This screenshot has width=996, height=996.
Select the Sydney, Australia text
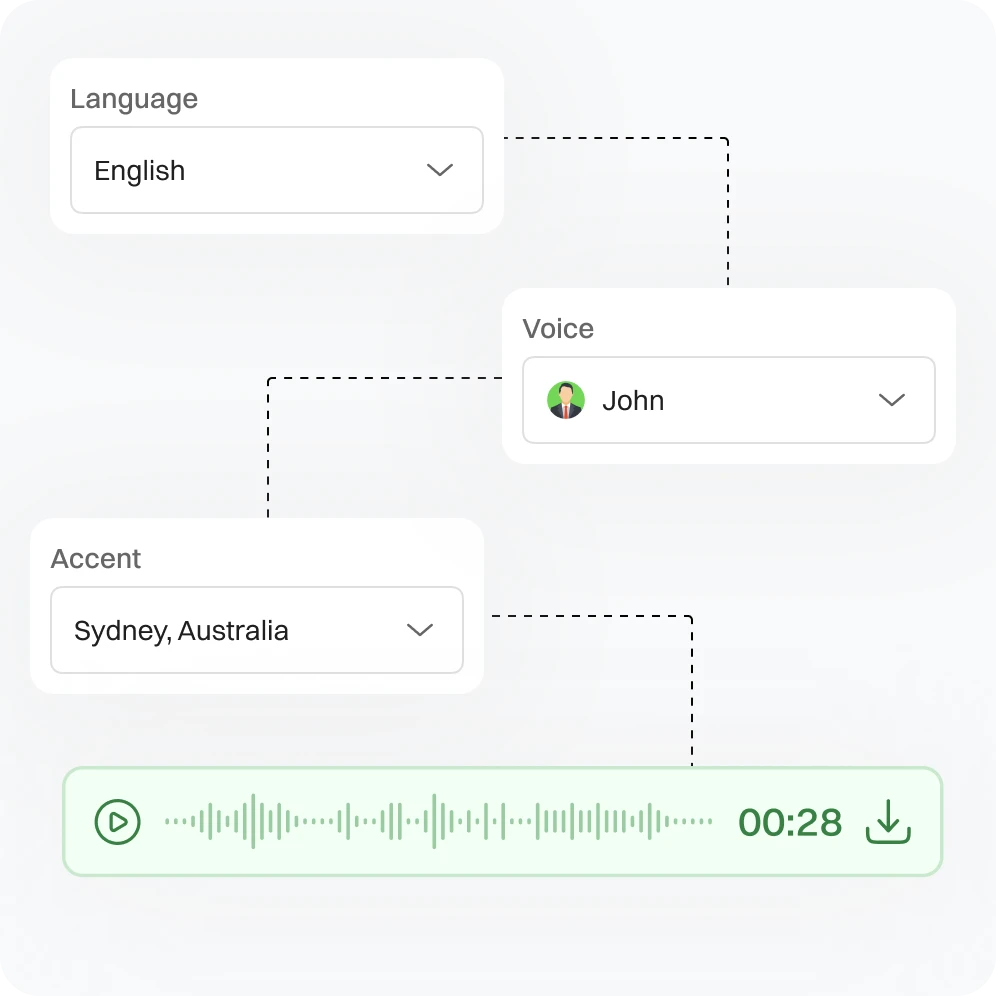click(x=181, y=631)
